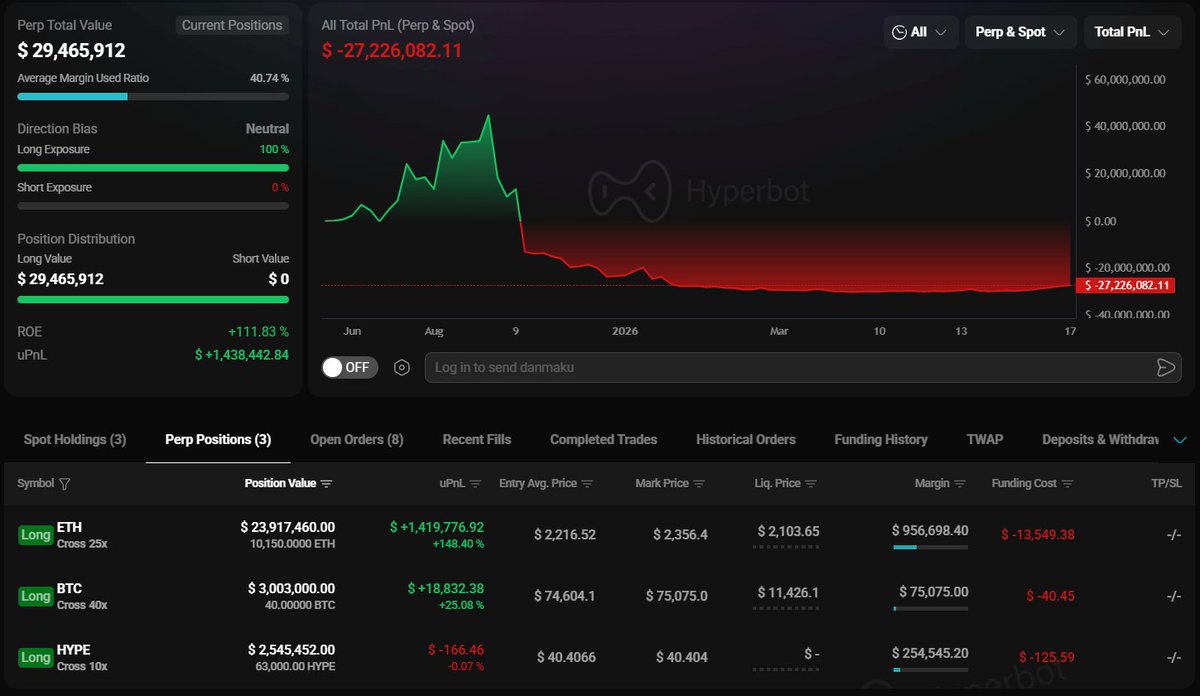
Task: Open the All time range dropdown
Action: 920,32
